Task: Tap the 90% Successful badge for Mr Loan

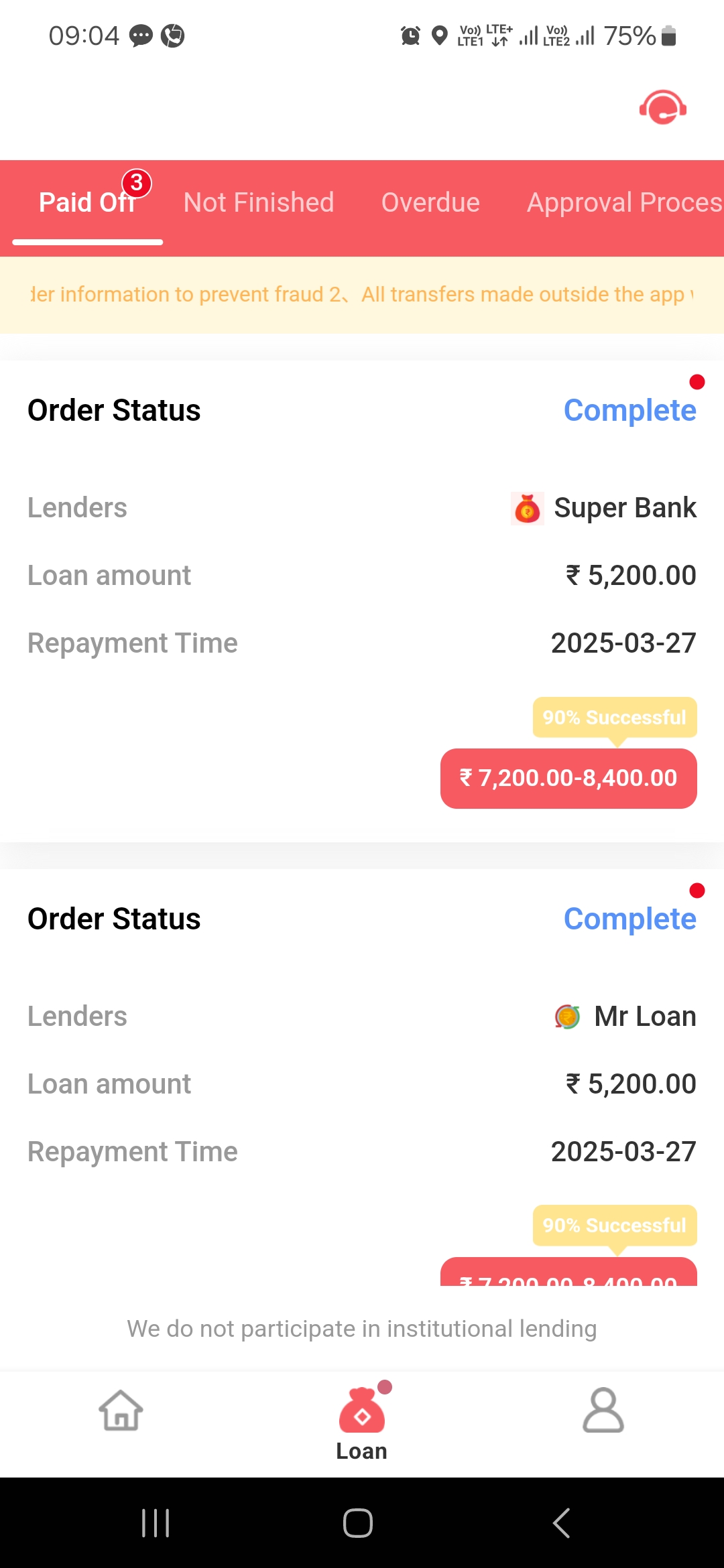Action: (615, 1226)
